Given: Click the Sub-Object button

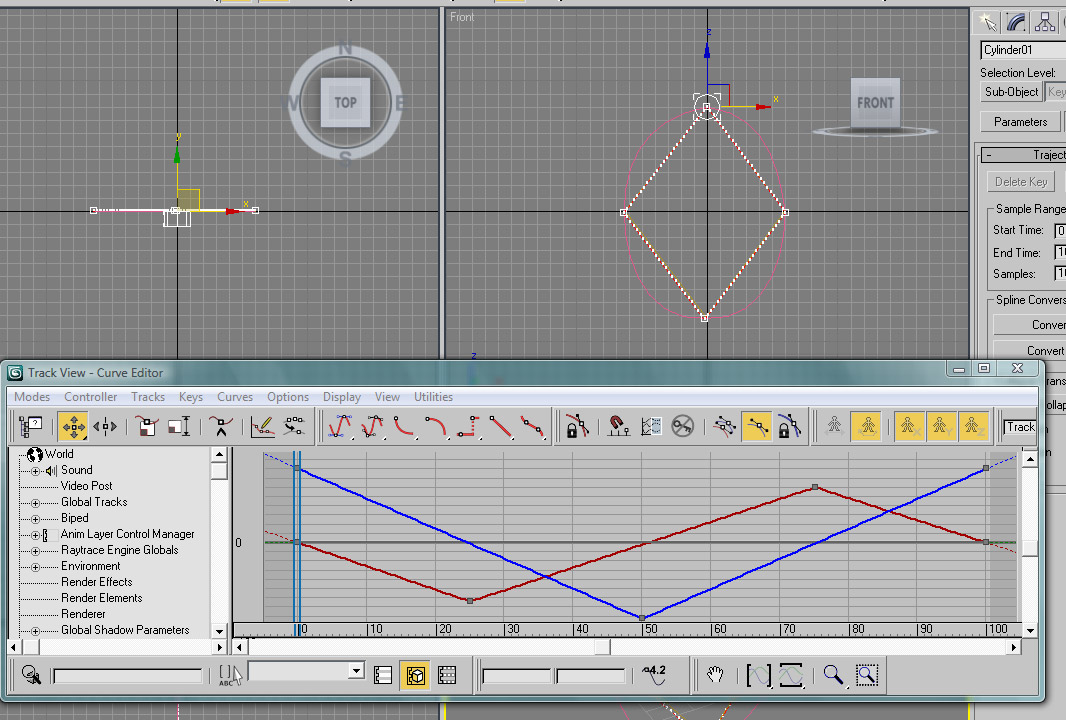Looking at the screenshot, I should 1011,92.
